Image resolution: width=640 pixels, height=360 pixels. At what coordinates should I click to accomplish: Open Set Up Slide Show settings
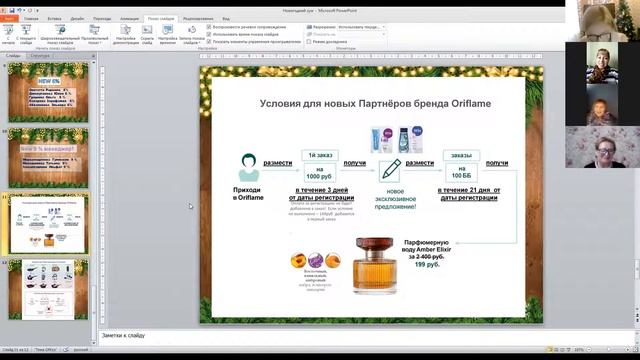(x=126, y=30)
